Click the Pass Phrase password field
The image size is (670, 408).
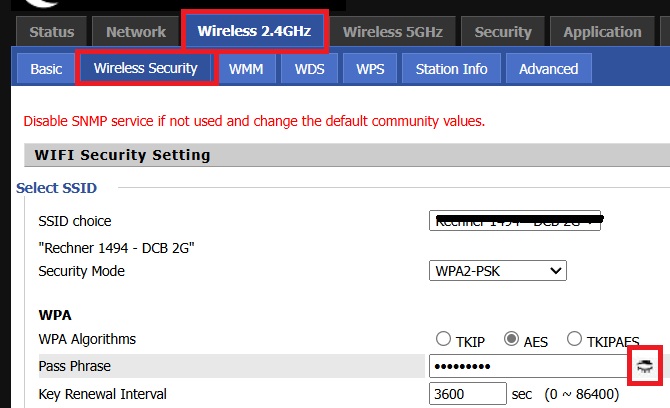coord(527,366)
